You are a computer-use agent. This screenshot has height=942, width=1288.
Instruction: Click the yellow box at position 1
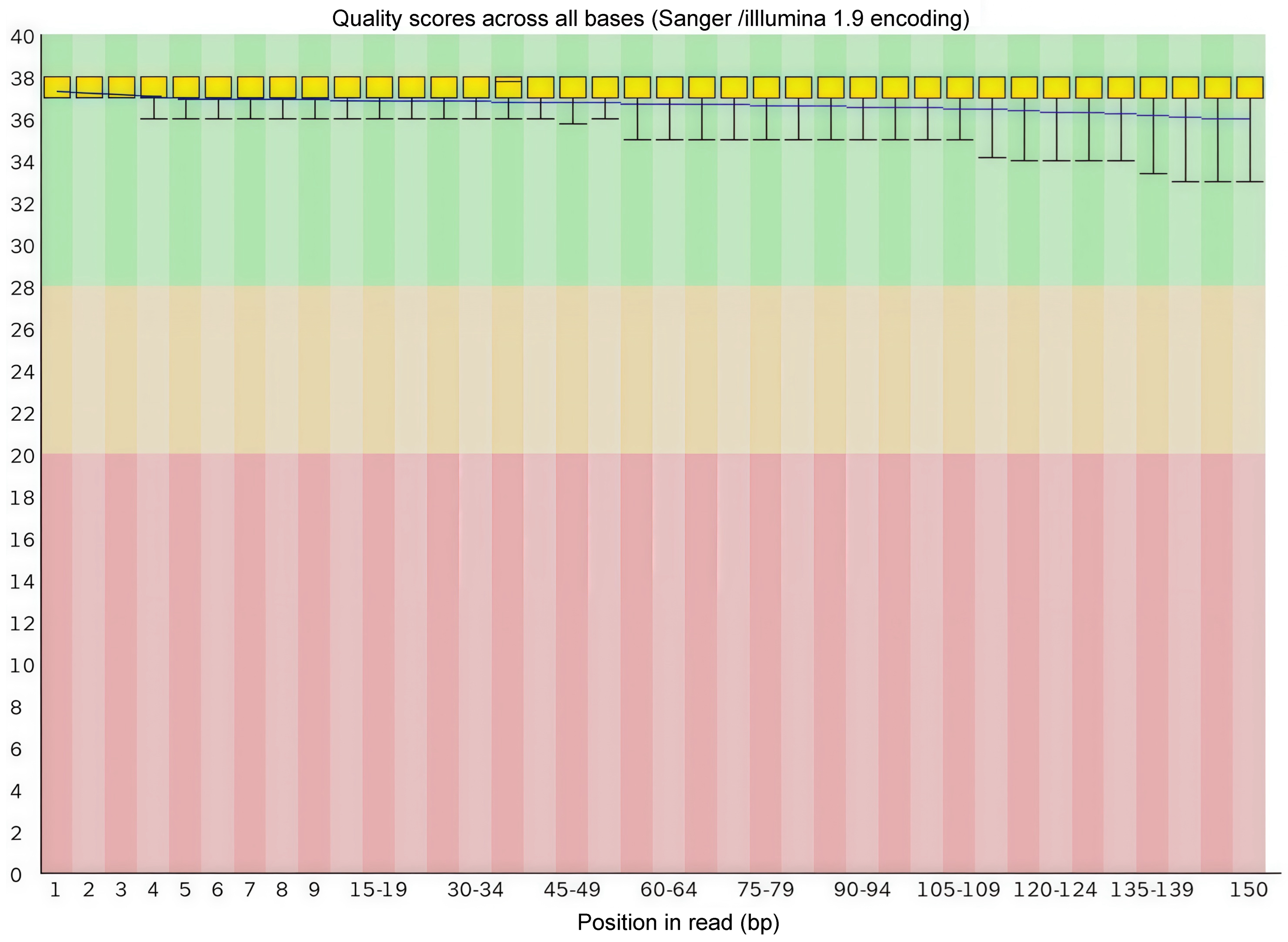[x=57, y=87]
